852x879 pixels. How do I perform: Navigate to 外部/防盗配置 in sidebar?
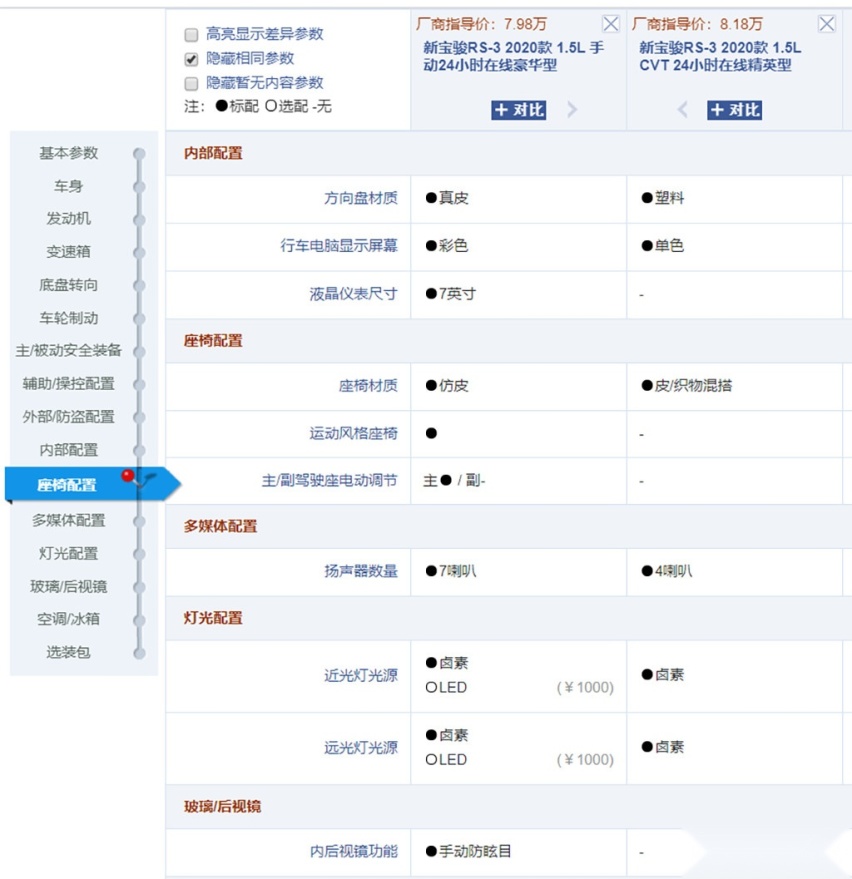pos(68,417)
